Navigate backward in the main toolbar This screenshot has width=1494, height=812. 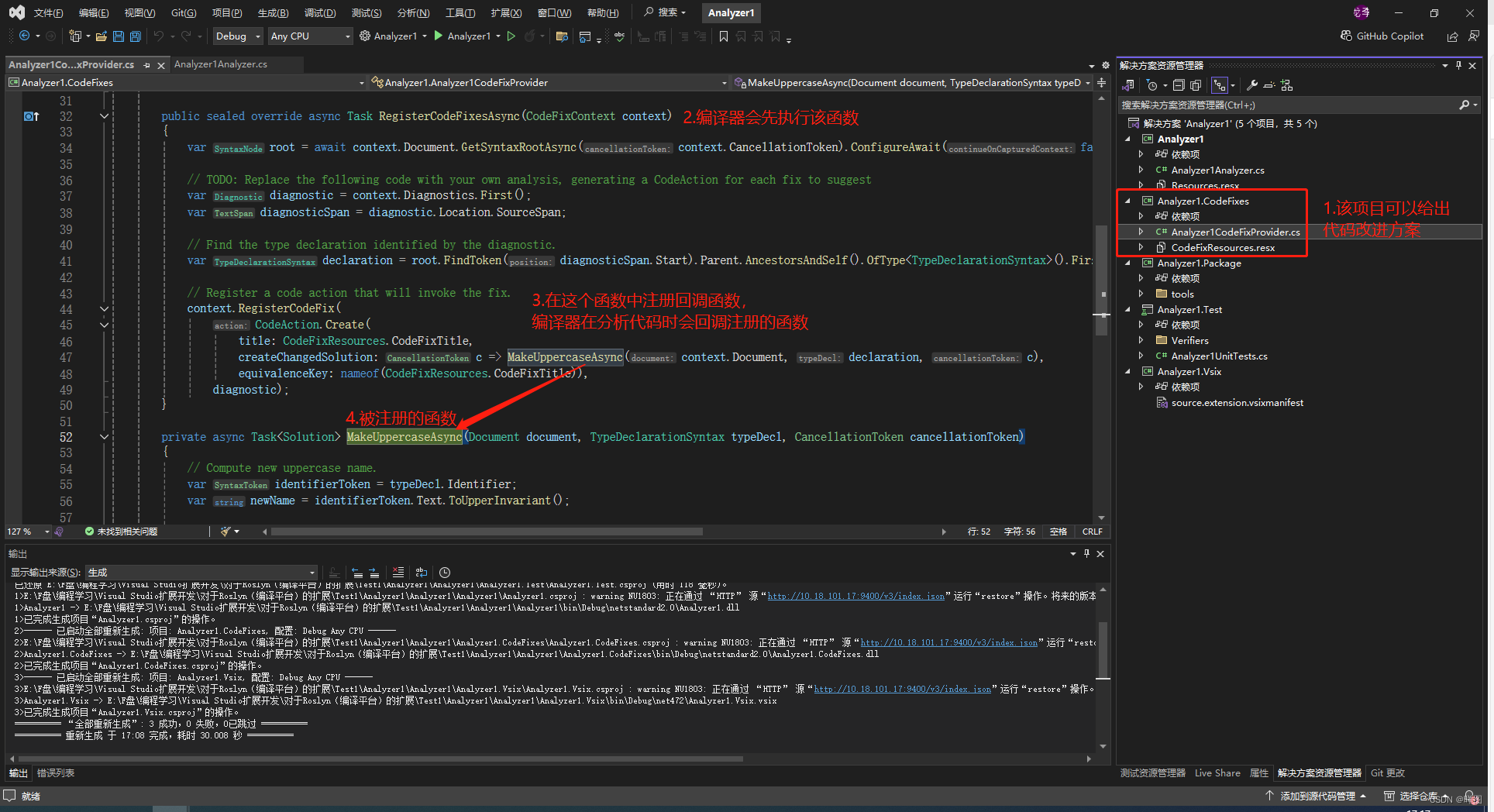(25, 36)
